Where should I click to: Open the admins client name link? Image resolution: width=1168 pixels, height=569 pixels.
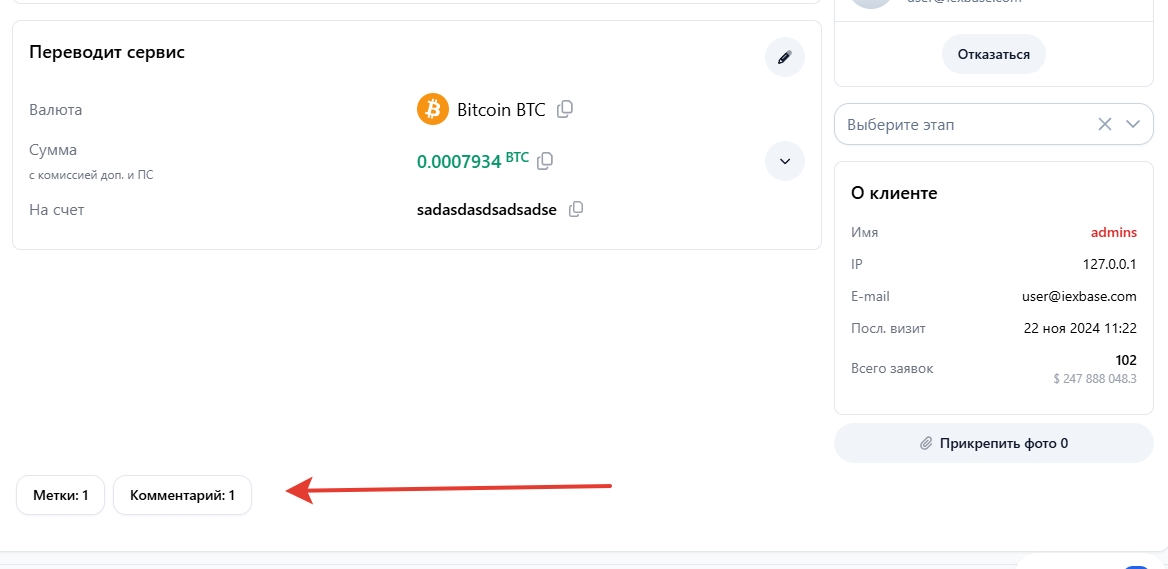click(1113, 232)
